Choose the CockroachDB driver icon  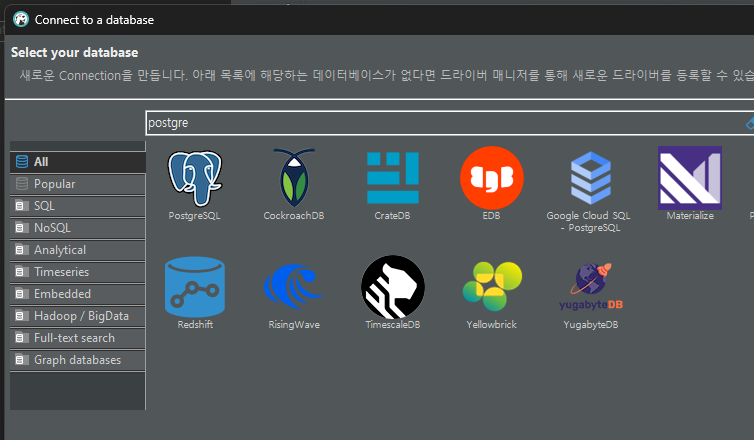pos(294,178)
